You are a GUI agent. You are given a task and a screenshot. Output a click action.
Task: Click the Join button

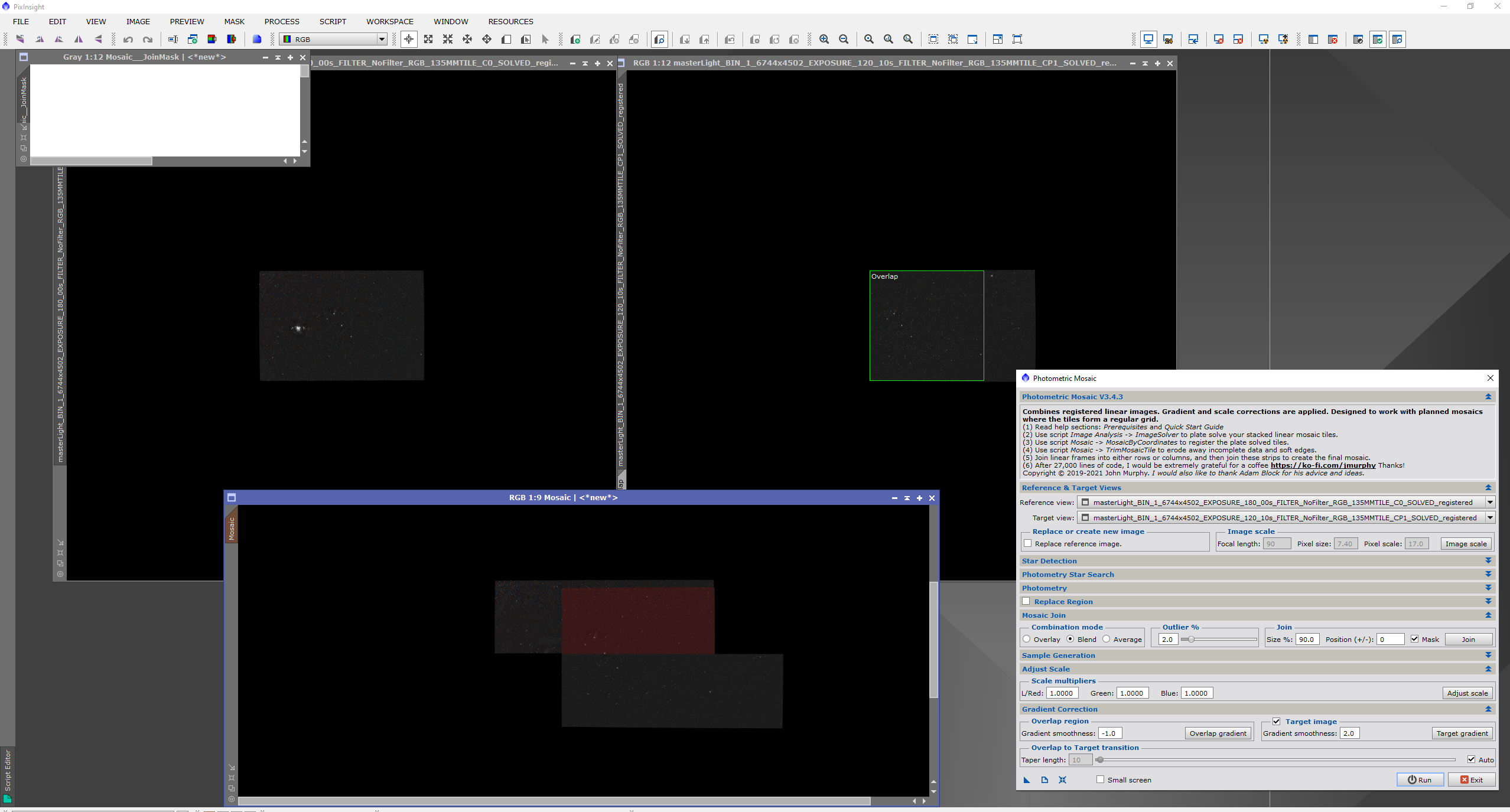coord(1469,639)
